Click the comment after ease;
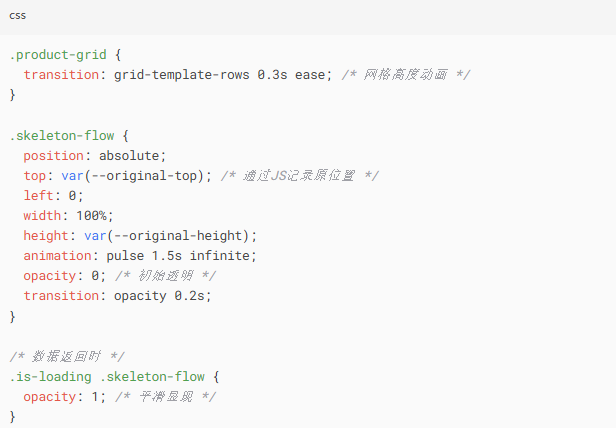Image resolution: width=616 pixels, height=428 pixels. pos(406,75)
